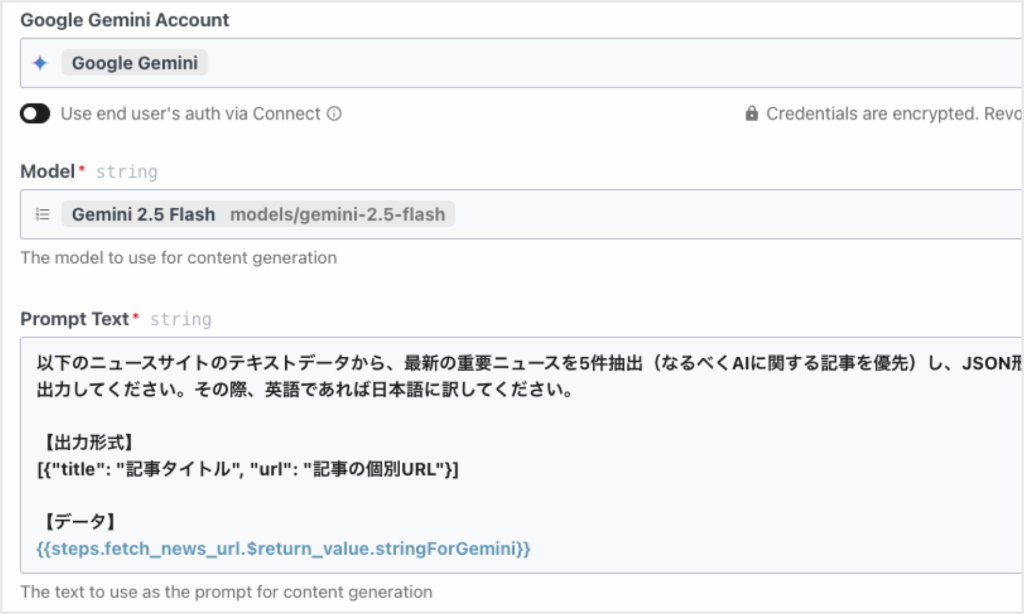Click the "Google Gemini Account" heading
Viewport: 1024px width, 614px height.
pos(125,20)
